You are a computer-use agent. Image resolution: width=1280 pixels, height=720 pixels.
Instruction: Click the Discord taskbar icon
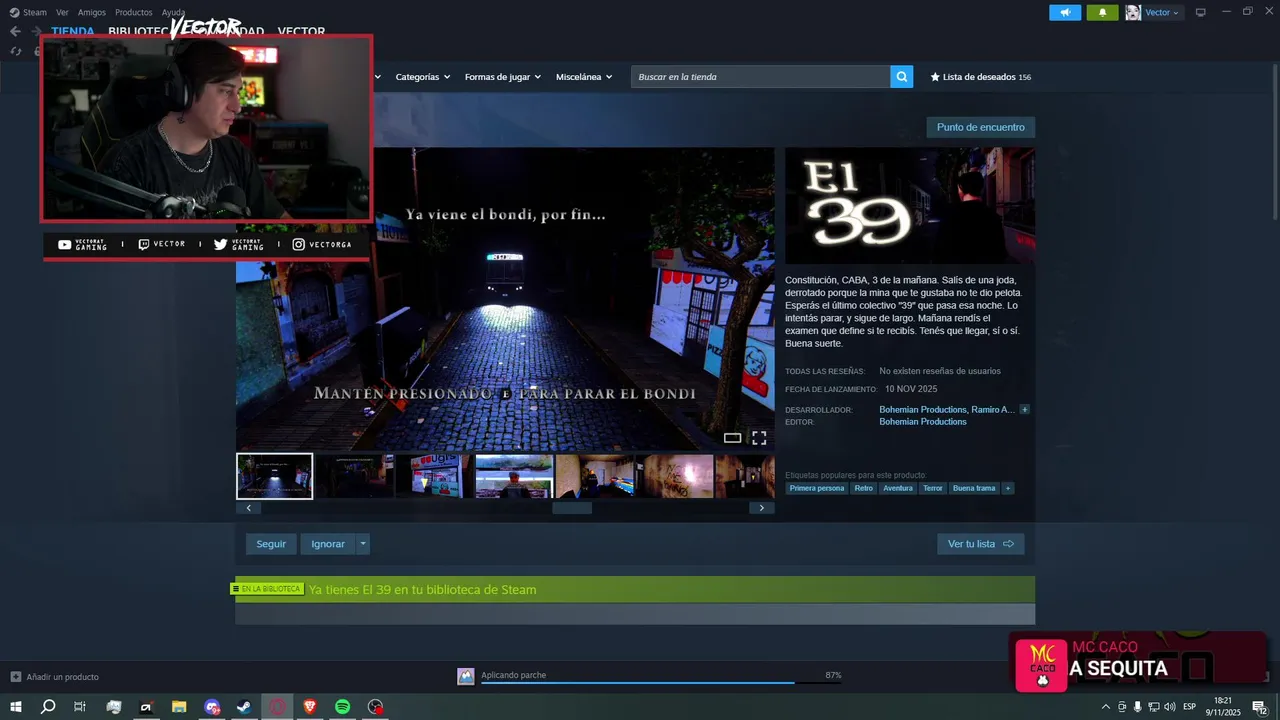tap(212, 707)
